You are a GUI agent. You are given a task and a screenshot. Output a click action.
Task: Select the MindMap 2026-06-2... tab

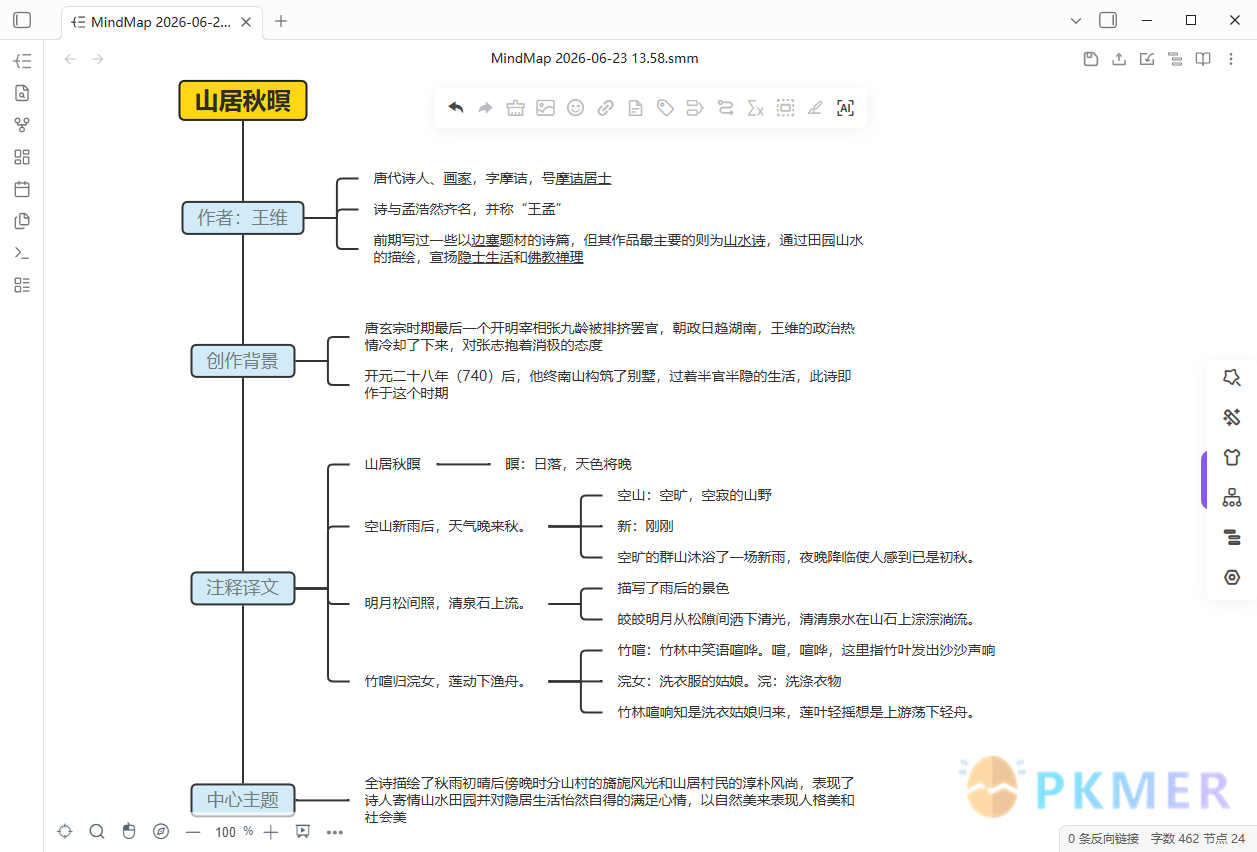pos(161,21)
